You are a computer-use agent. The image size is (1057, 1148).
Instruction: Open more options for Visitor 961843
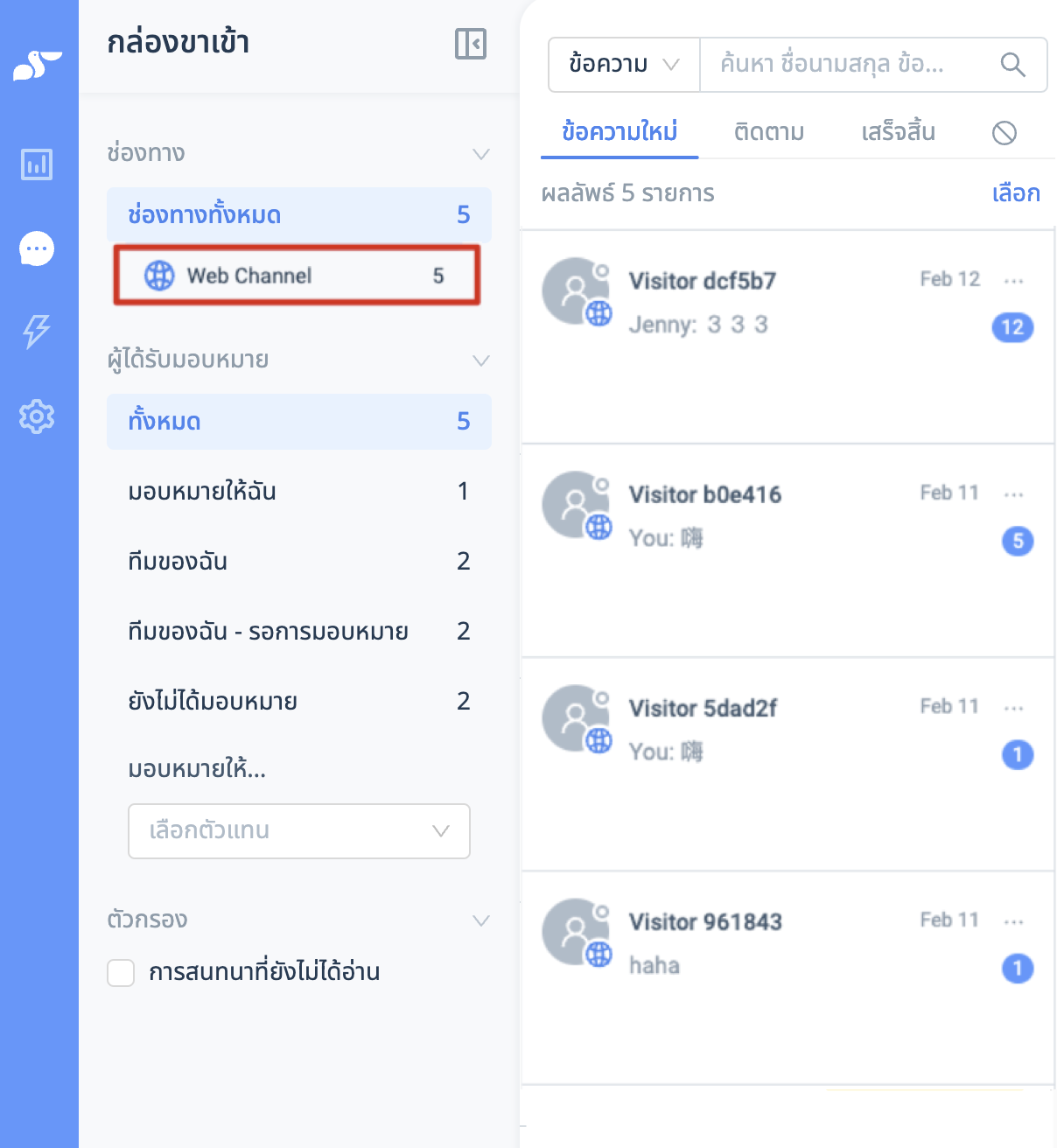[1014, 921]
